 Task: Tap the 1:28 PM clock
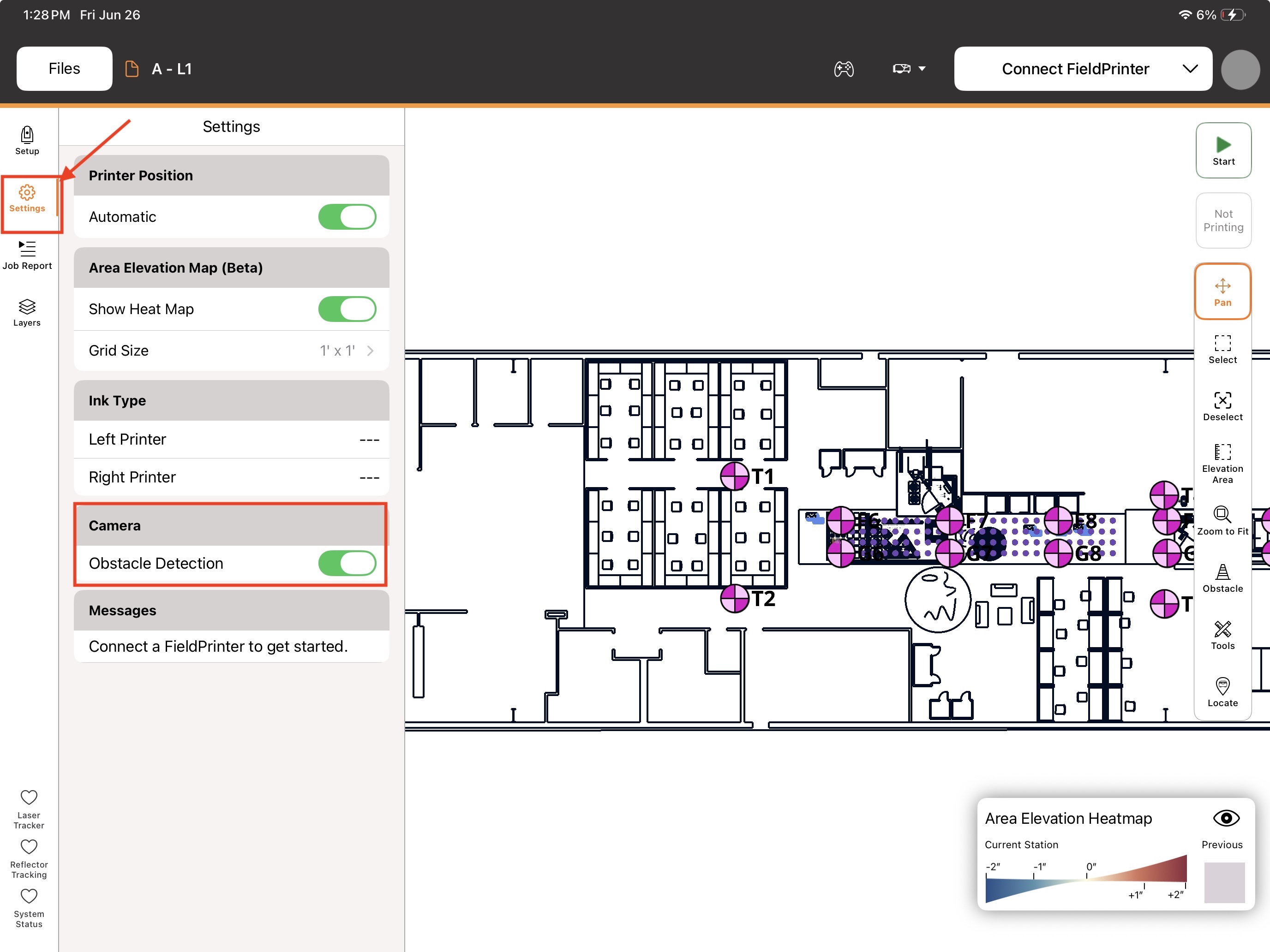pyautogui.click(x=47, y=15)
